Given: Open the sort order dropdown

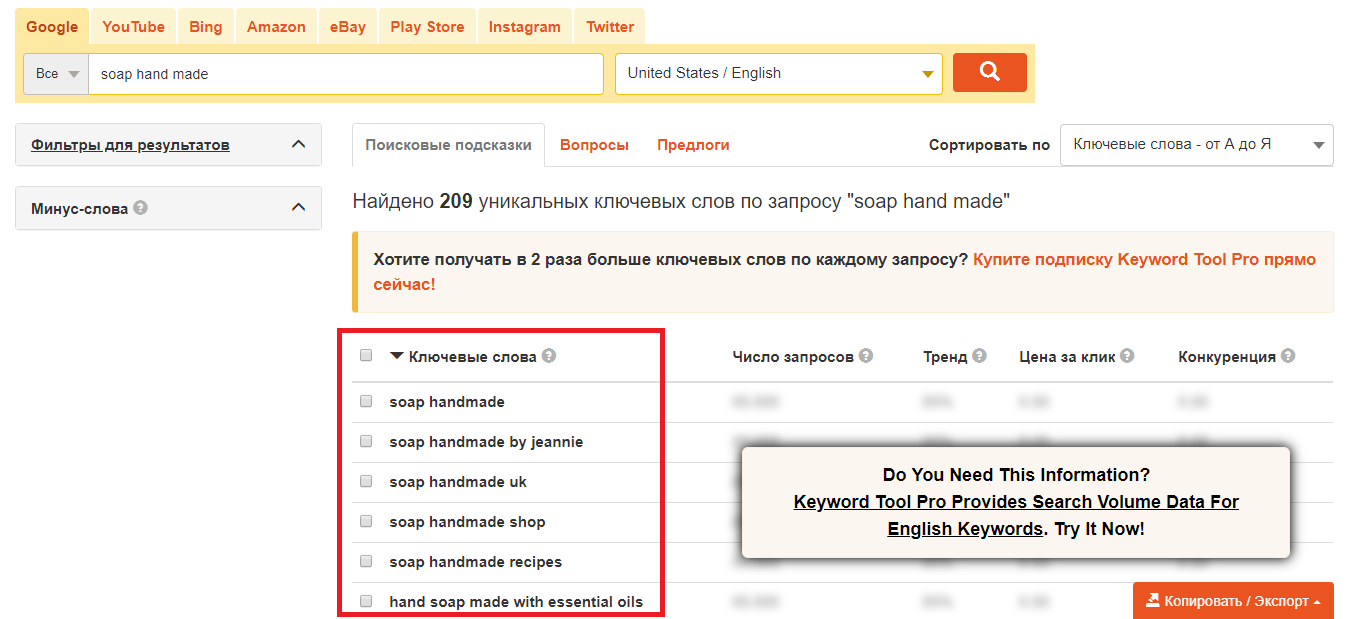Looking at the screenshot, I should 1196,144.
